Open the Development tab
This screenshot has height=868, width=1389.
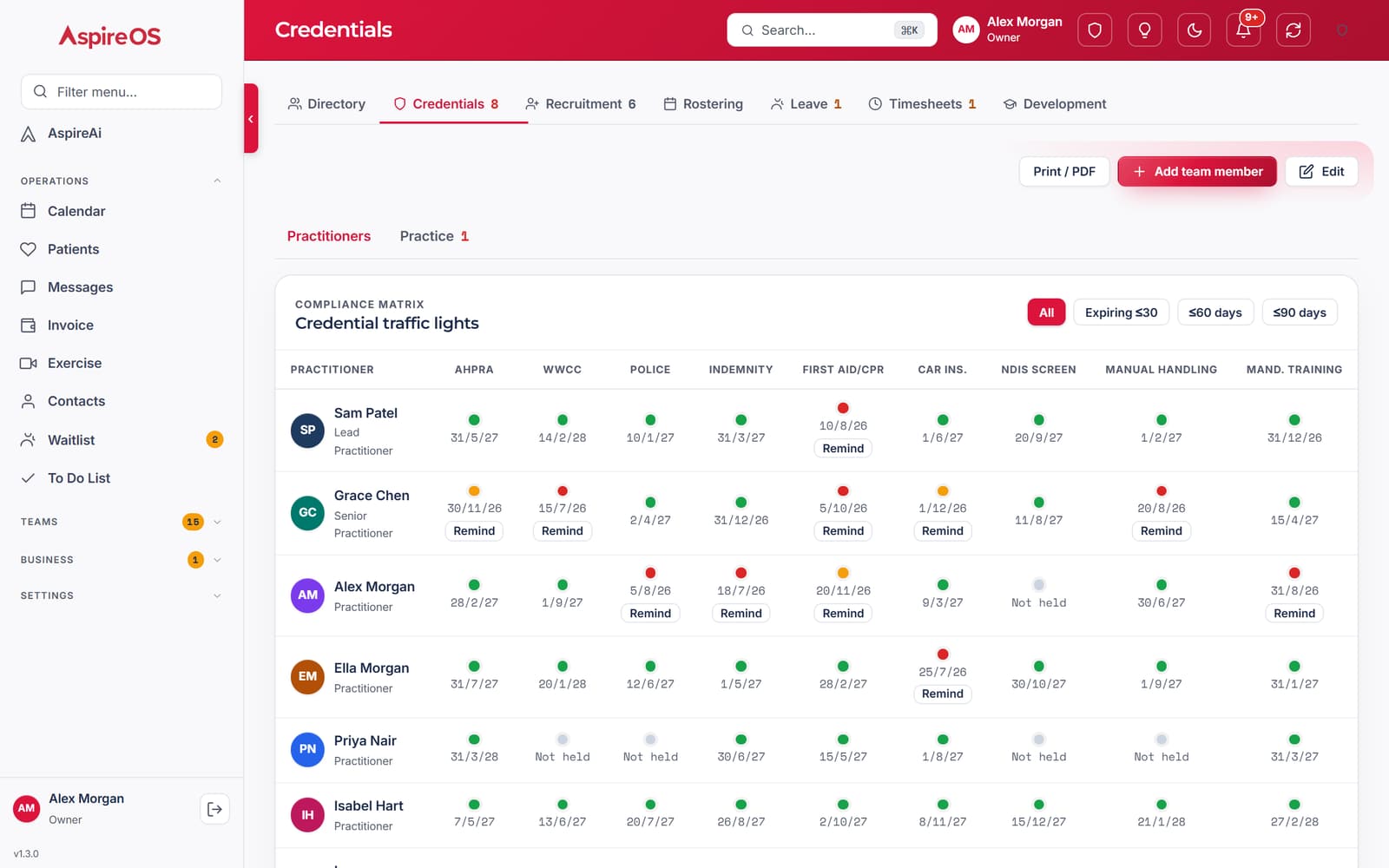(x=1055, y=104)
